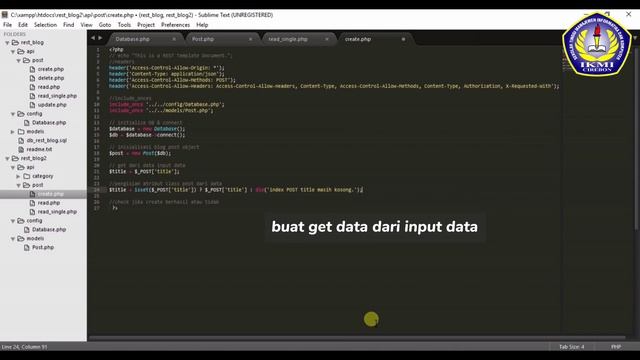Click the delete.php file icon
640x360 pixels.
tap(32, 78)
